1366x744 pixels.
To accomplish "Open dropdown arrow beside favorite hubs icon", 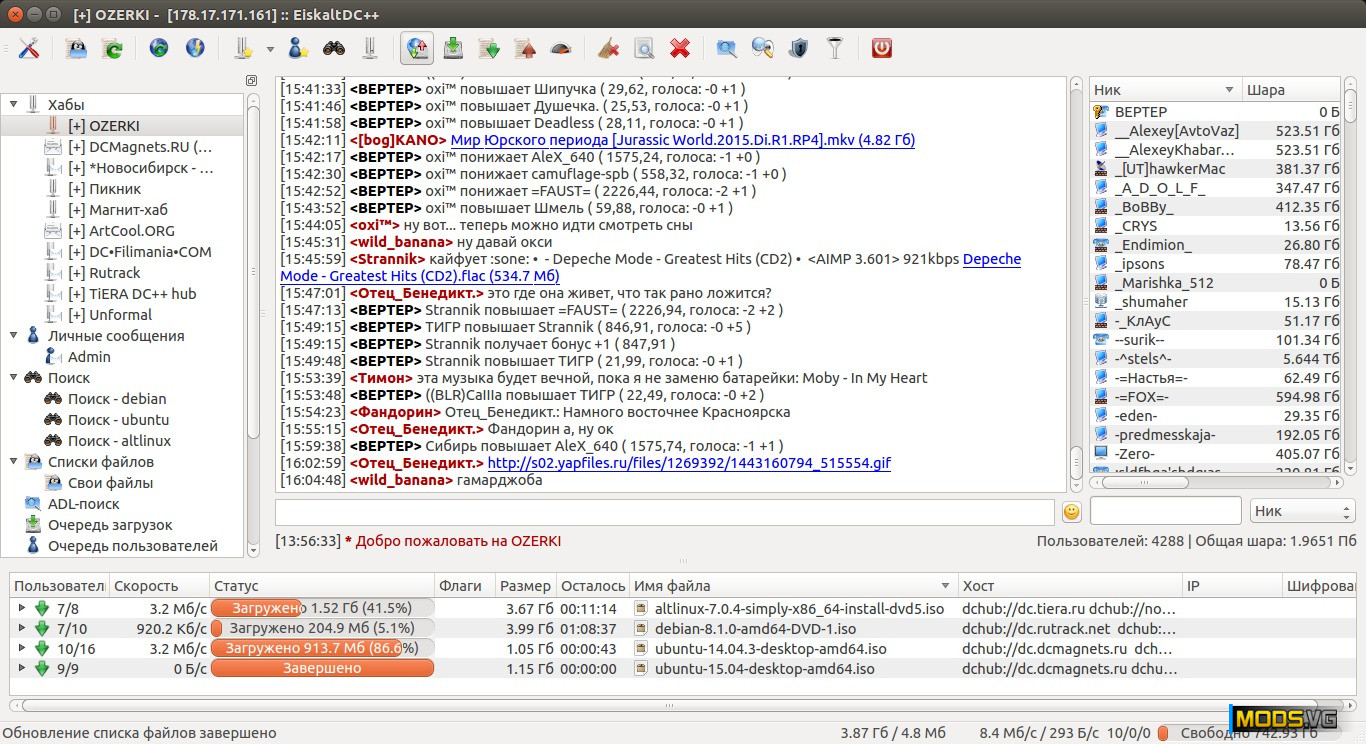I will coord(270,48).
